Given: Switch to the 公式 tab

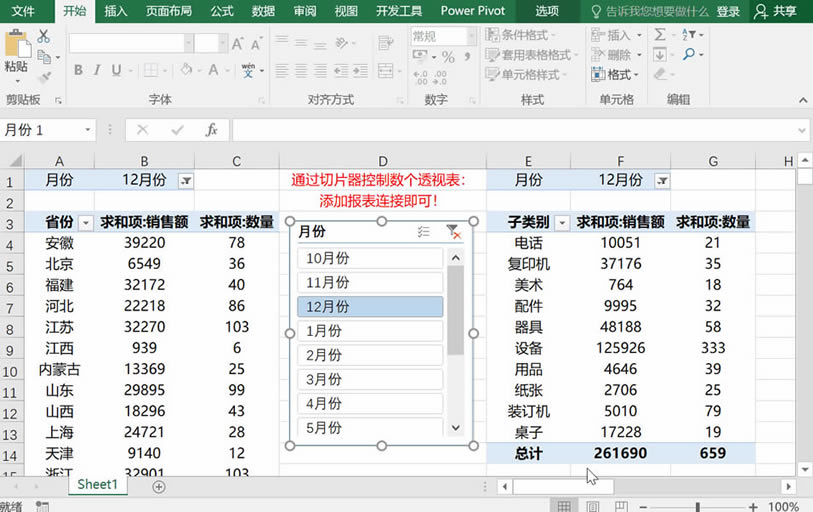Looking at the screenshot, I should [222, 11].
